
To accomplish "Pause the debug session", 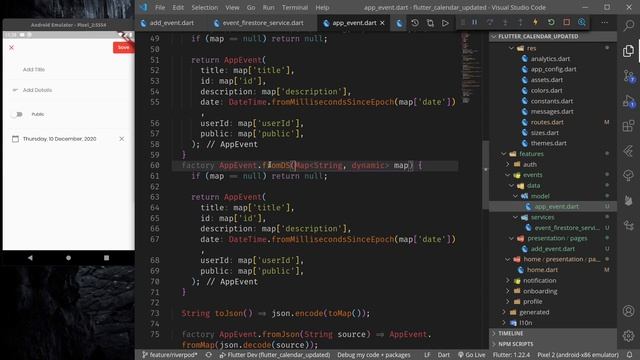I will [474, 22].
